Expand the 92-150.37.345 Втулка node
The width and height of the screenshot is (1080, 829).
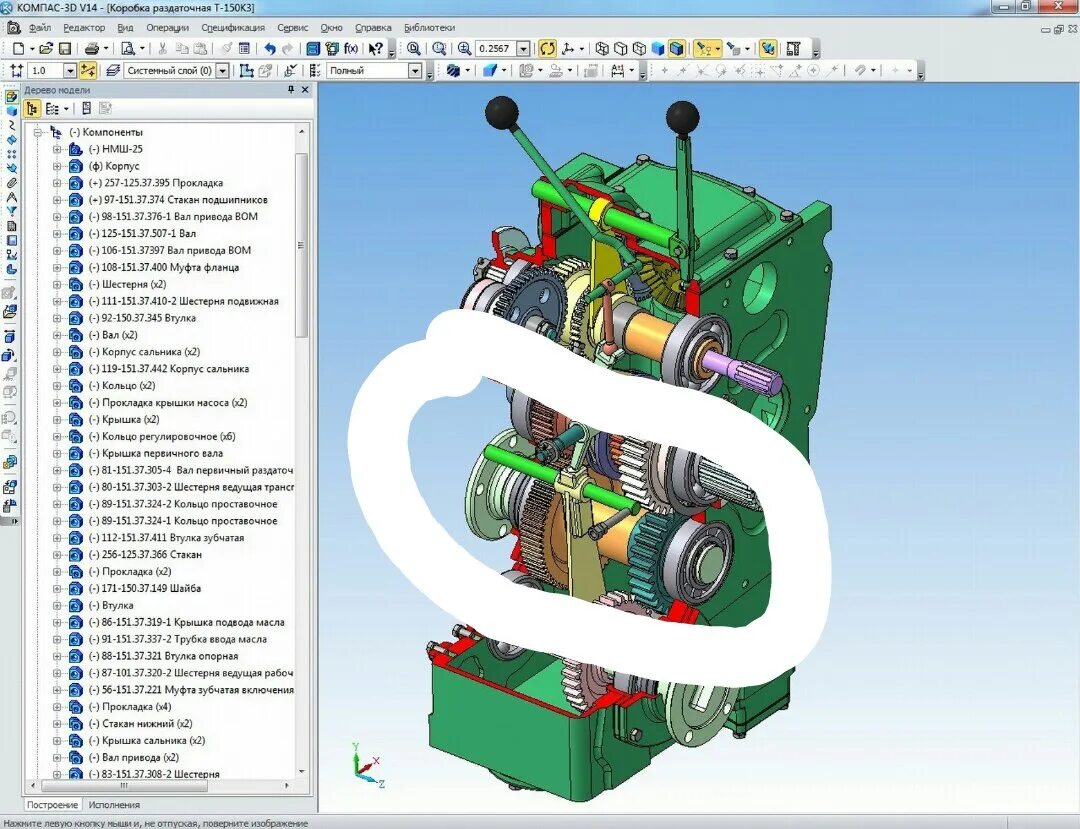coord(57,318)
